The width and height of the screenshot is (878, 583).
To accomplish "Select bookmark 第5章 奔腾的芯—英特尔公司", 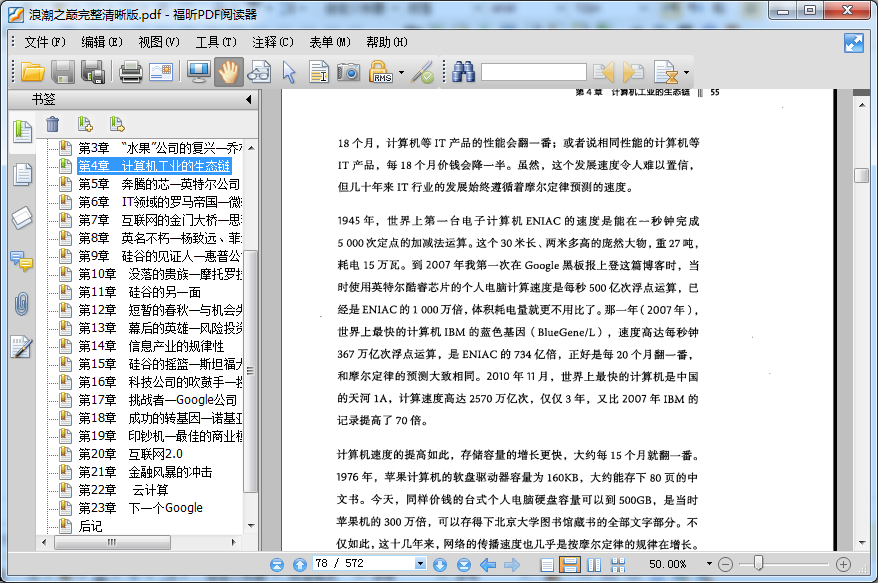I will click(159, 184).
